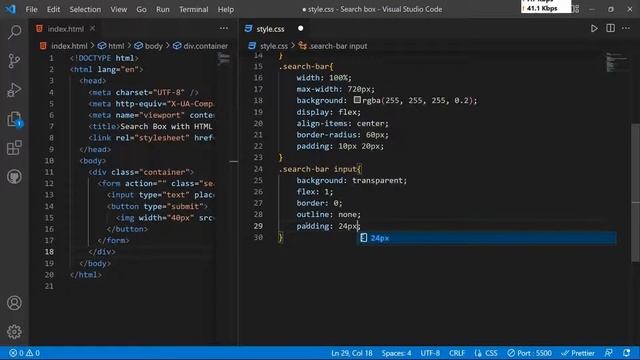Expand div.container breadcrumb item
This screenshot has height=360, width=640.
coord(205,46)
